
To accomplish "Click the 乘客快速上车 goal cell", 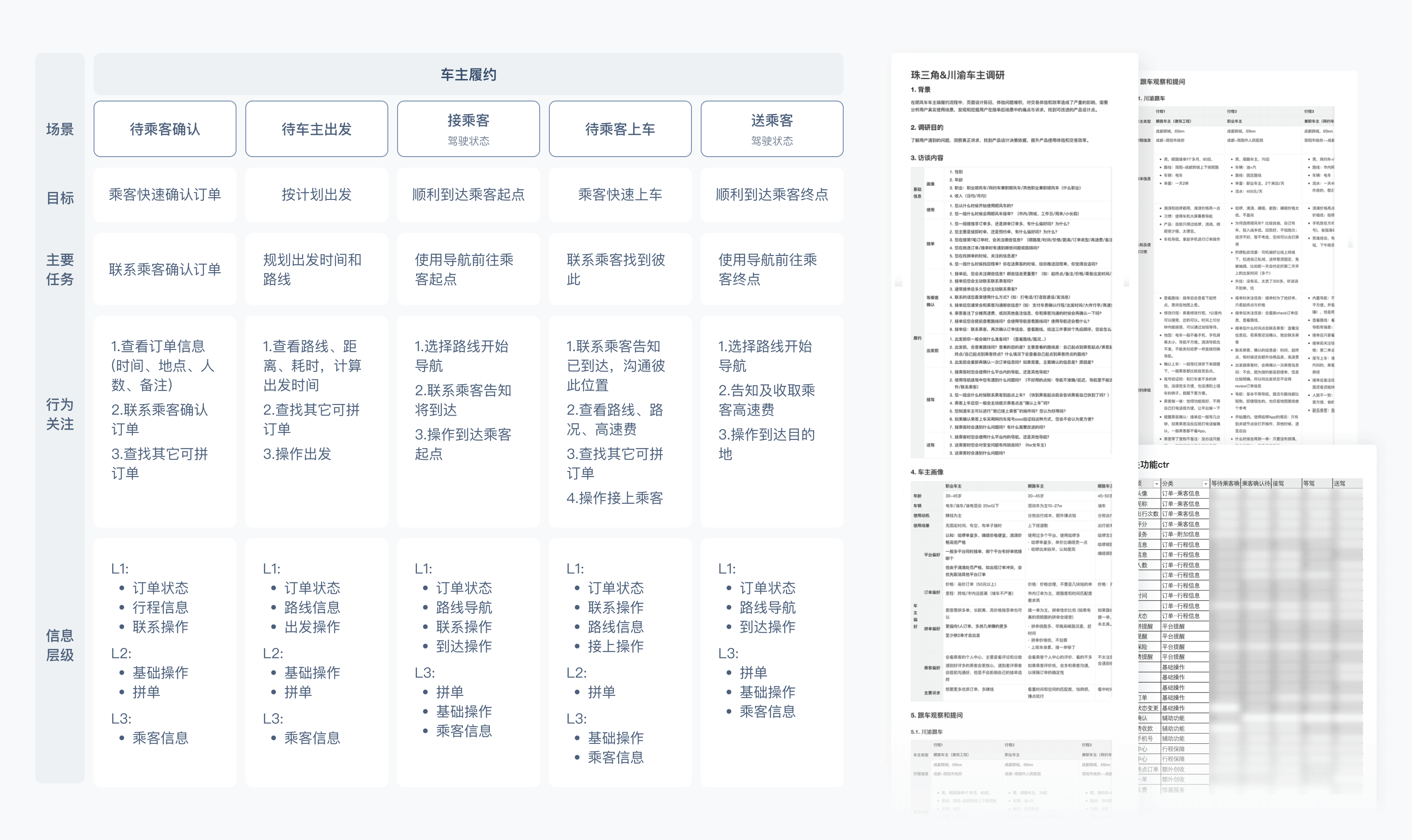I will click(620, 195).
